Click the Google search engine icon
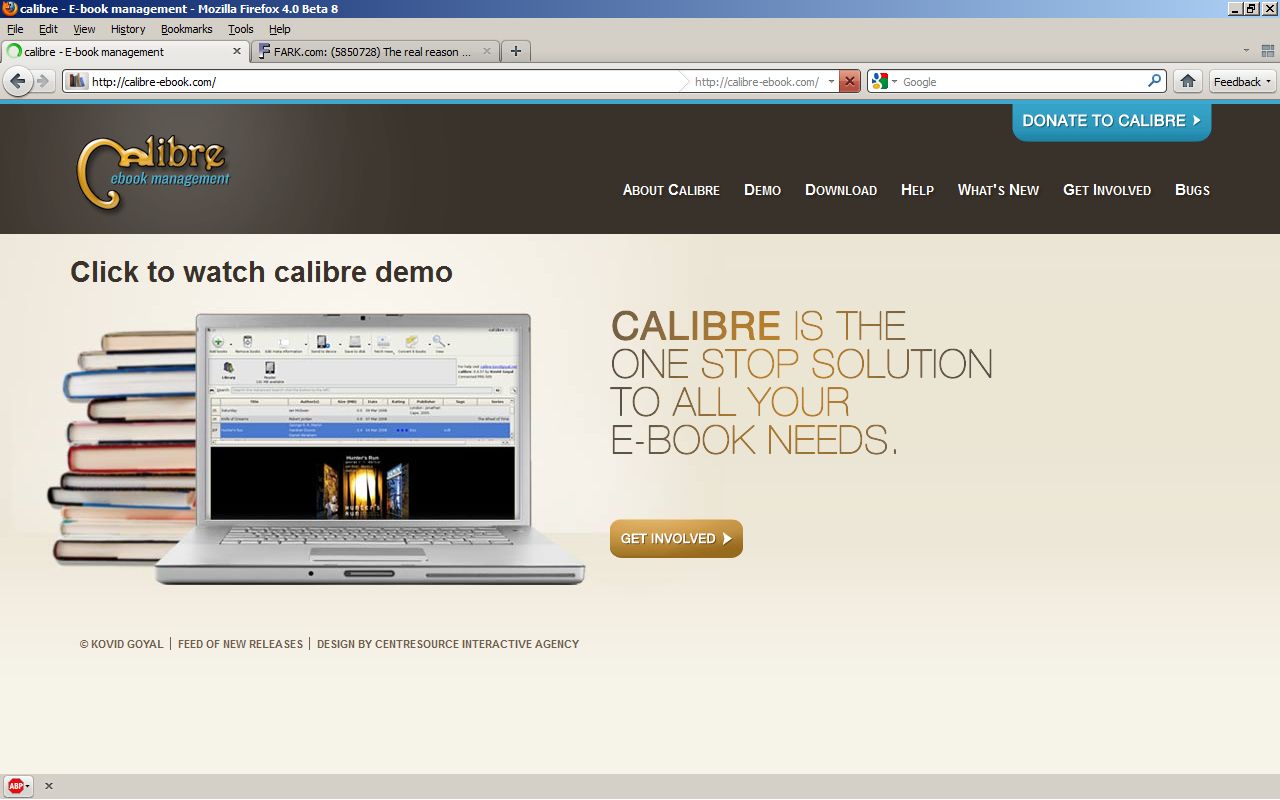This screenshot has width=1280, height=800. 880,82
